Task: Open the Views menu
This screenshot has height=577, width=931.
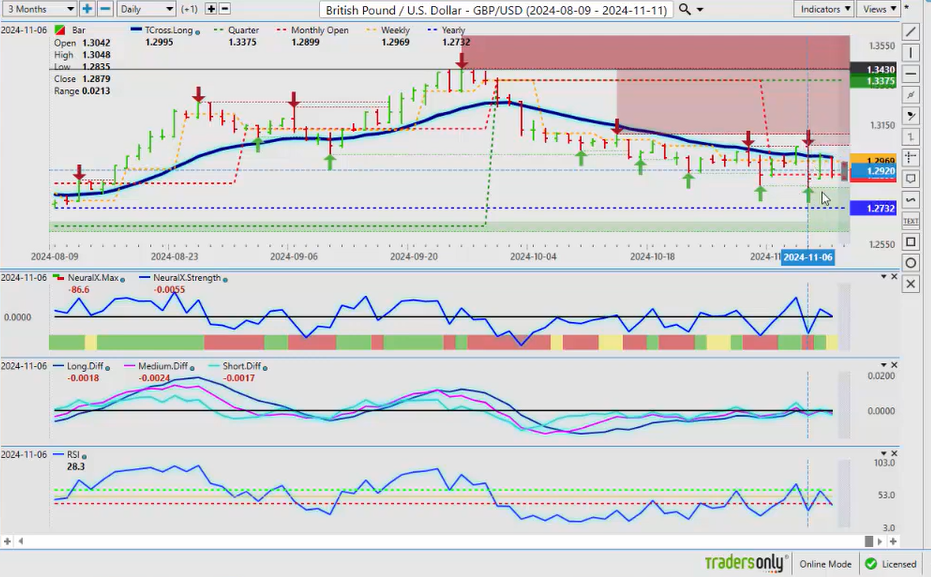Action: coord(879,9)
